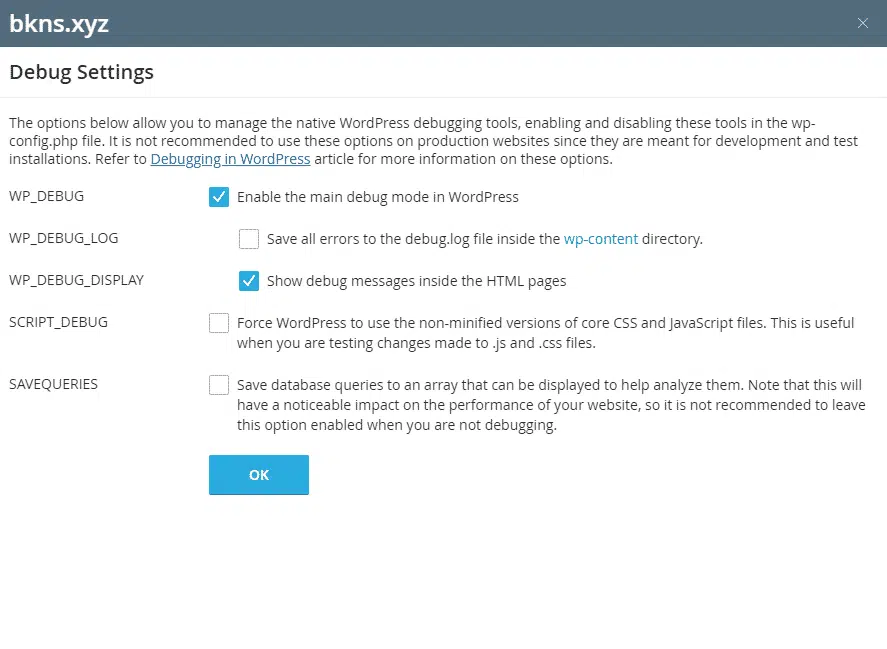
Task: Select the SAVEQUERIES option name
Action: tap(53, 384)
